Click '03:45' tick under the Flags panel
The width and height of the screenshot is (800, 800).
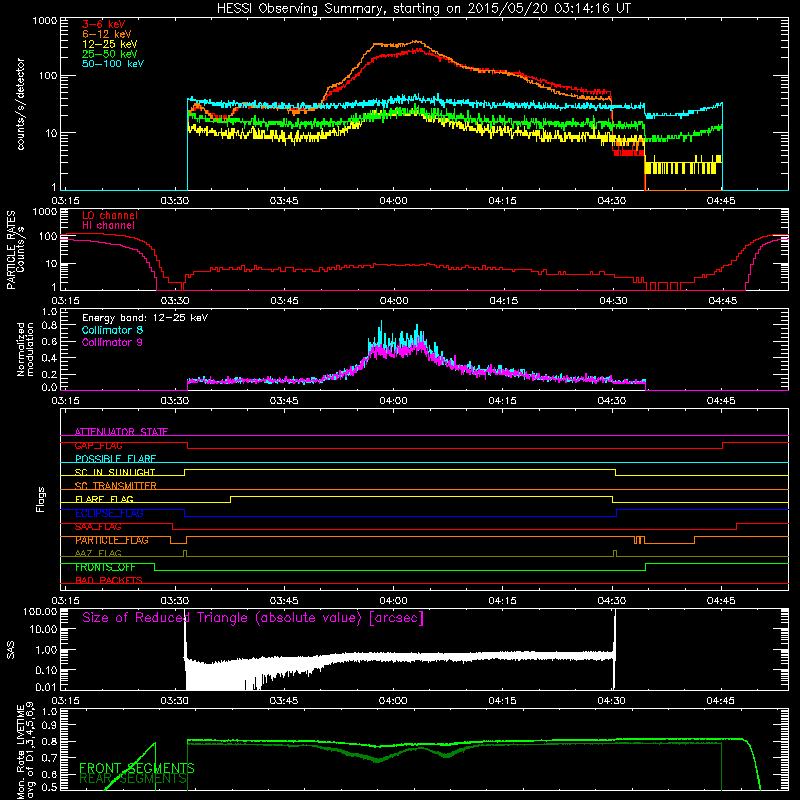point(284,601)
